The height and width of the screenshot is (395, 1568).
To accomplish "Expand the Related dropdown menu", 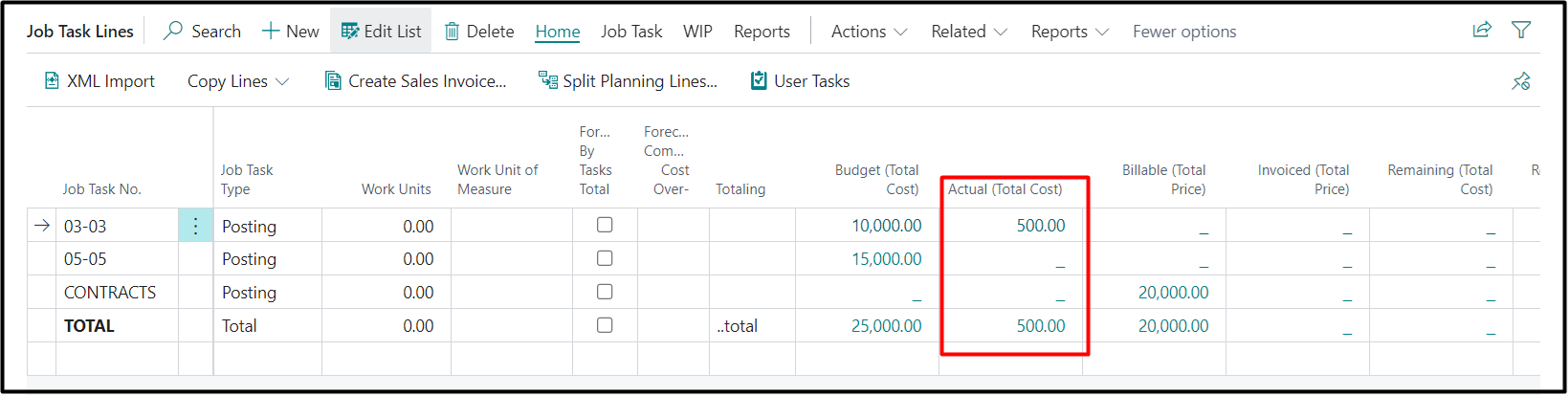I will click(968, 32).
